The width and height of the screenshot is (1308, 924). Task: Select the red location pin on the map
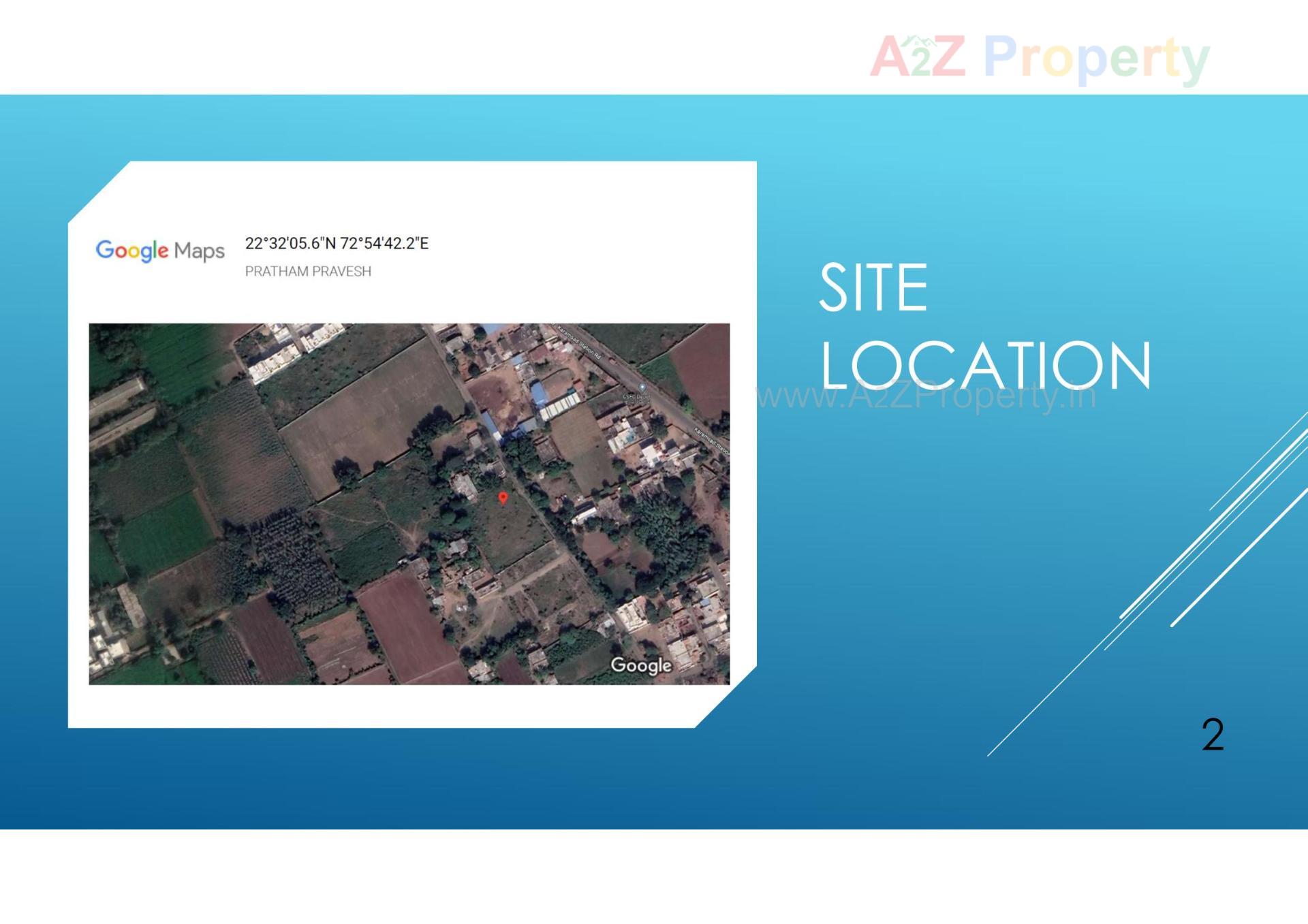tap(504, 498)
